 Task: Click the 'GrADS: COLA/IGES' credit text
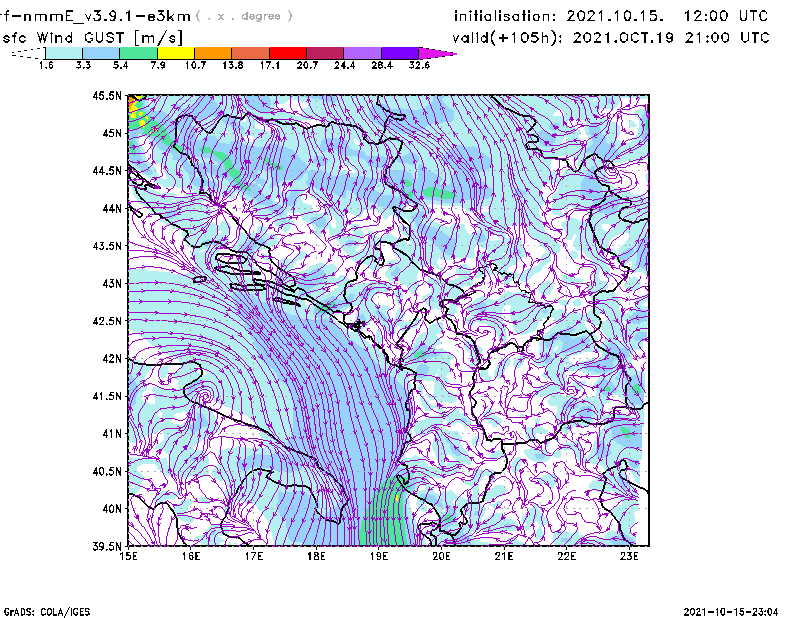coord(47,612)
